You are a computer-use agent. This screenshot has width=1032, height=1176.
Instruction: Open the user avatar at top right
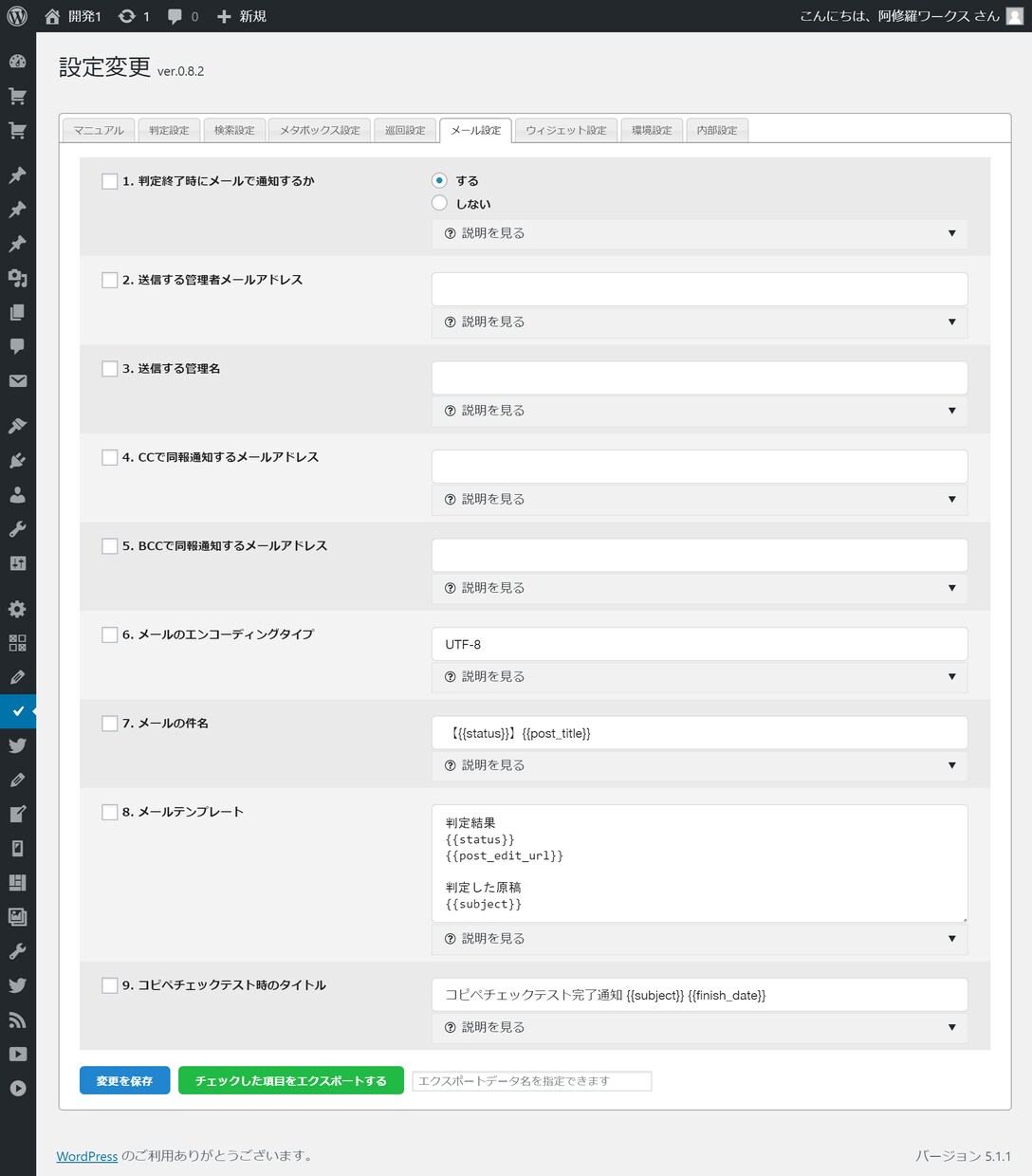1014,16
